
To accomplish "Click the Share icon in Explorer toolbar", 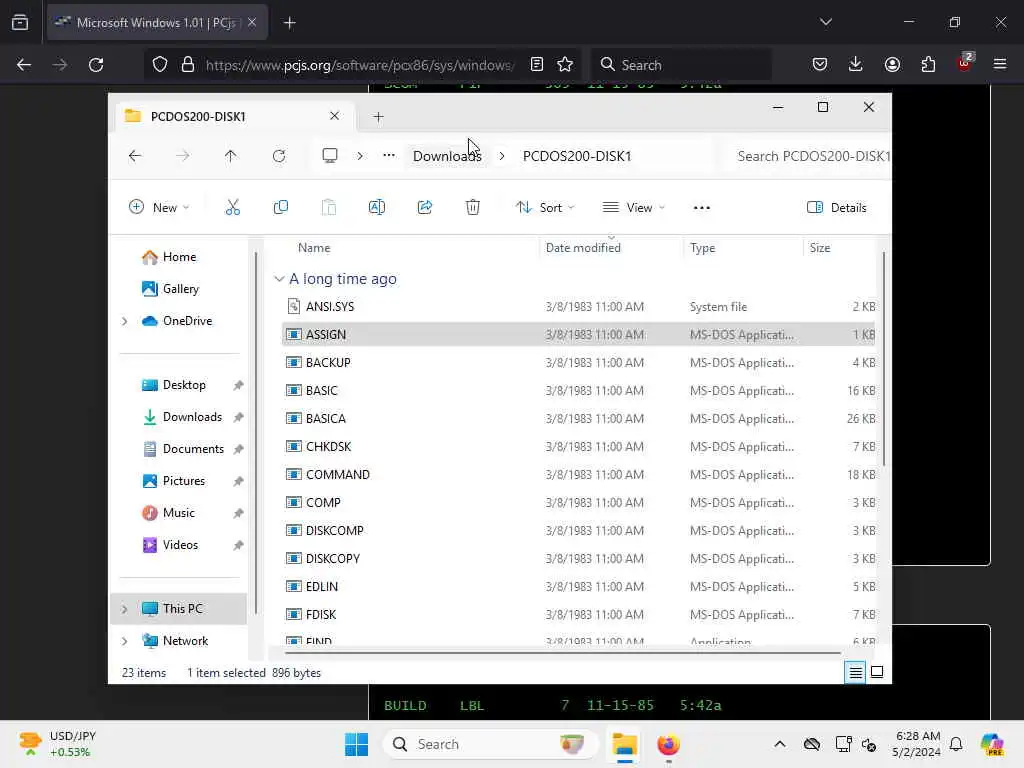I will tap(424, 208).
